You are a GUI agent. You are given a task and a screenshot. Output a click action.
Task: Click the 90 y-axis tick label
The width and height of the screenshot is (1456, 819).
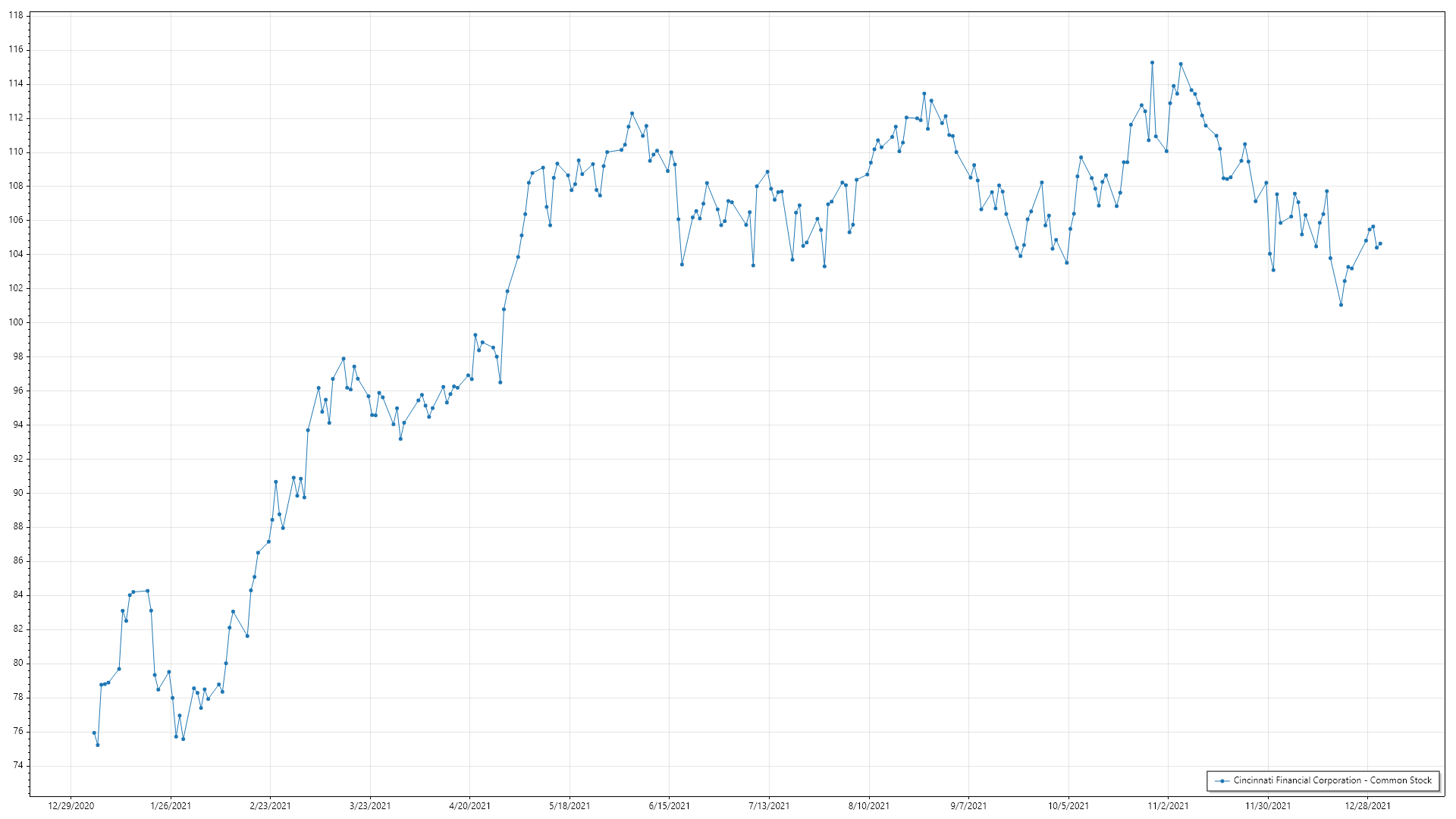point(18,493)
